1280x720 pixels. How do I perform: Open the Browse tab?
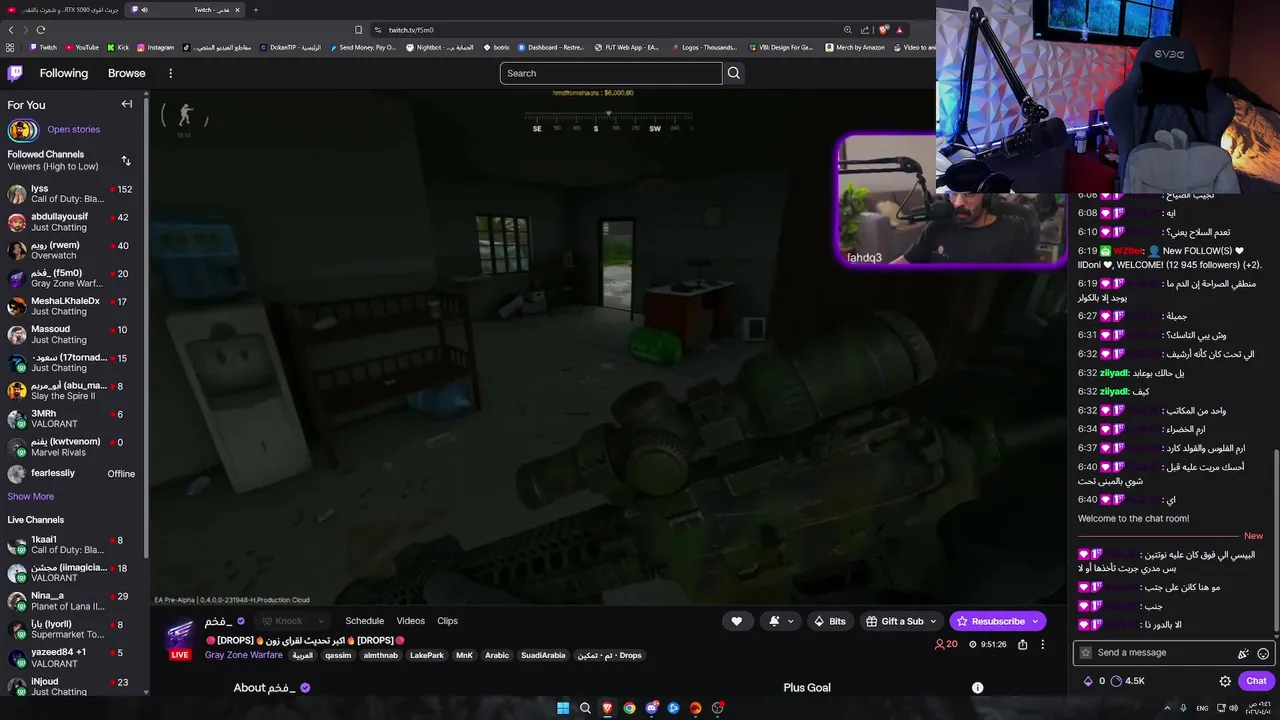point(127,73)
